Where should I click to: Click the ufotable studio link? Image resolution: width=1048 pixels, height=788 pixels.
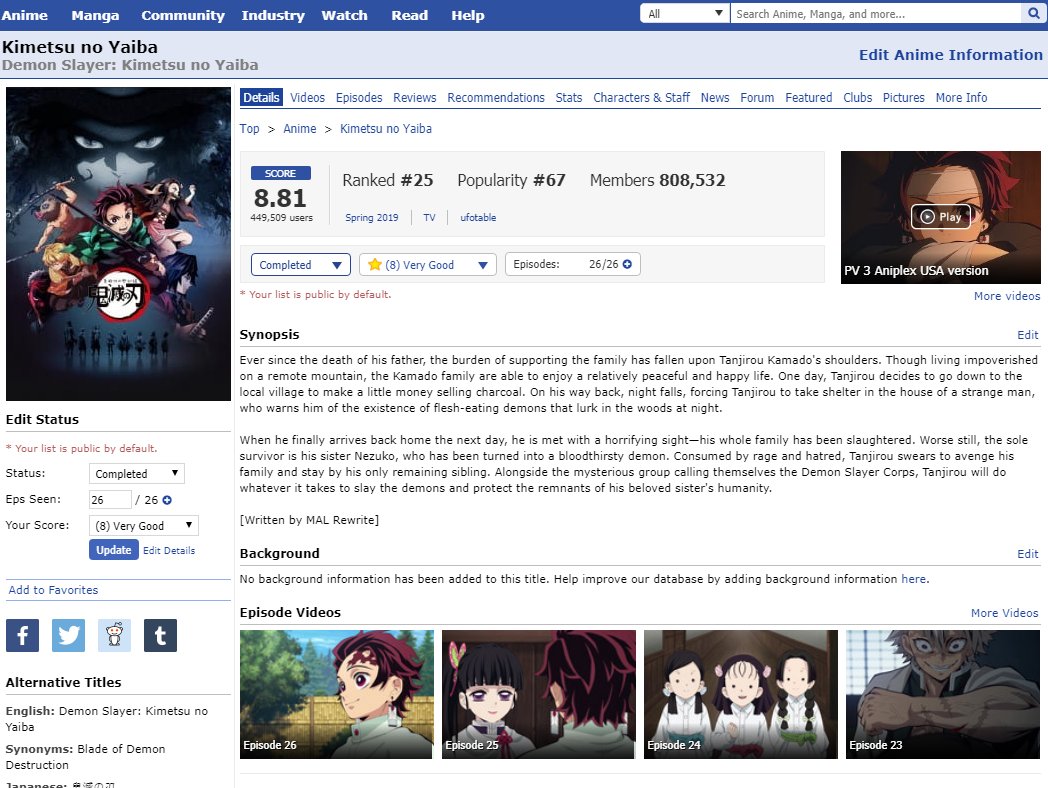pyautogui.click(x=478, y=217)
